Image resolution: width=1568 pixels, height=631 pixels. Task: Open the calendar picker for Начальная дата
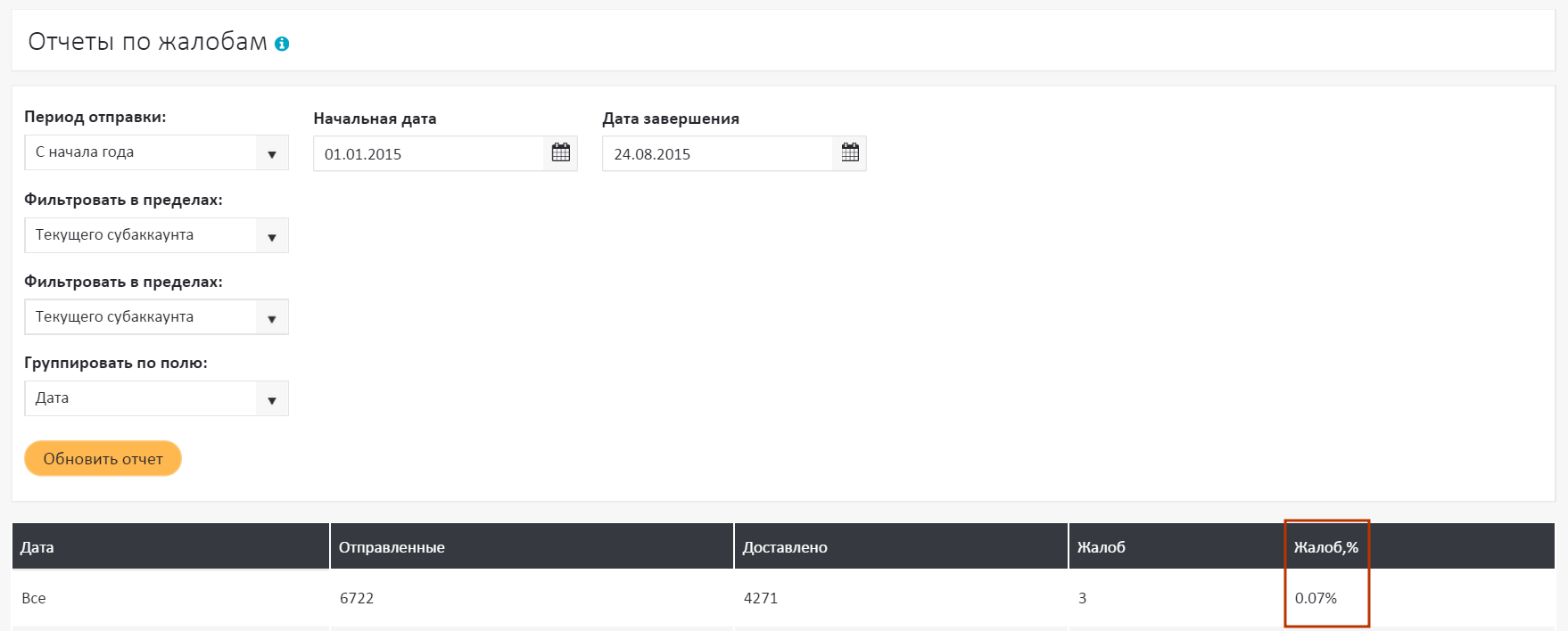pyautogui.click(x=560, y=153)
